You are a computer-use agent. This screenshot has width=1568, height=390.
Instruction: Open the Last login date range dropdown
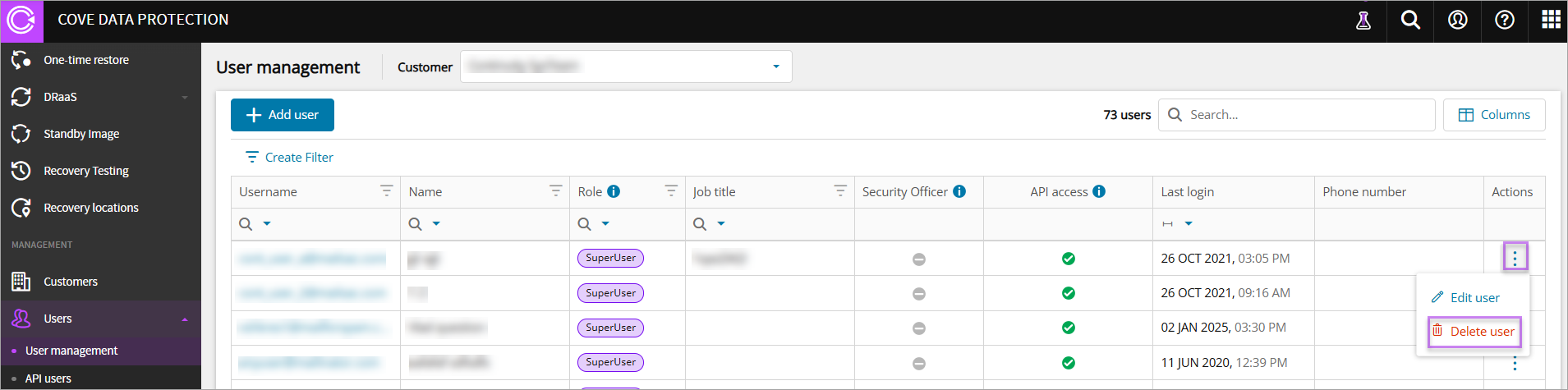1188,224
